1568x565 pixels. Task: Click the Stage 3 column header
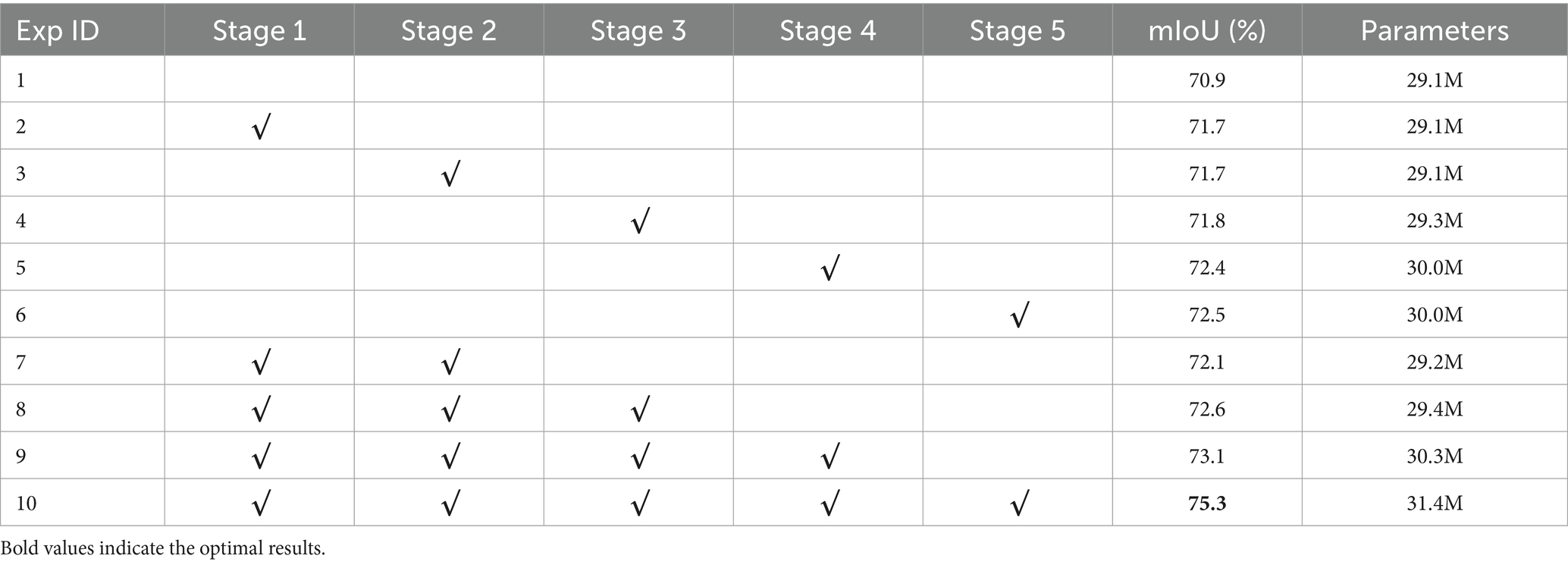[638, 30]
